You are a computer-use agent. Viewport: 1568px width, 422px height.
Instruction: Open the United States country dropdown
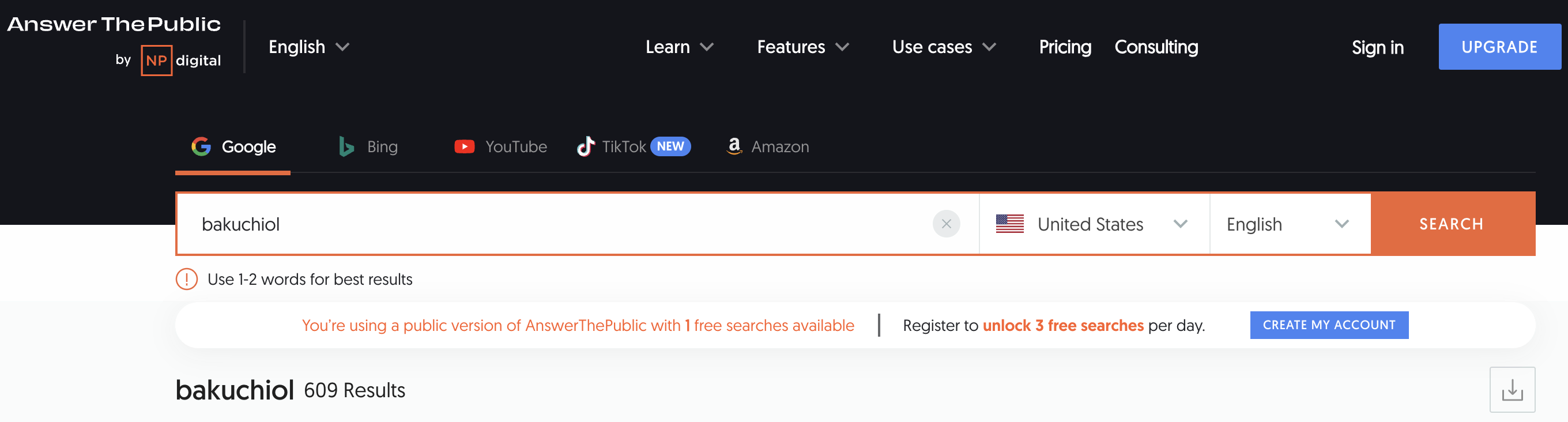pyautogui.click(x=1093, y=224)
